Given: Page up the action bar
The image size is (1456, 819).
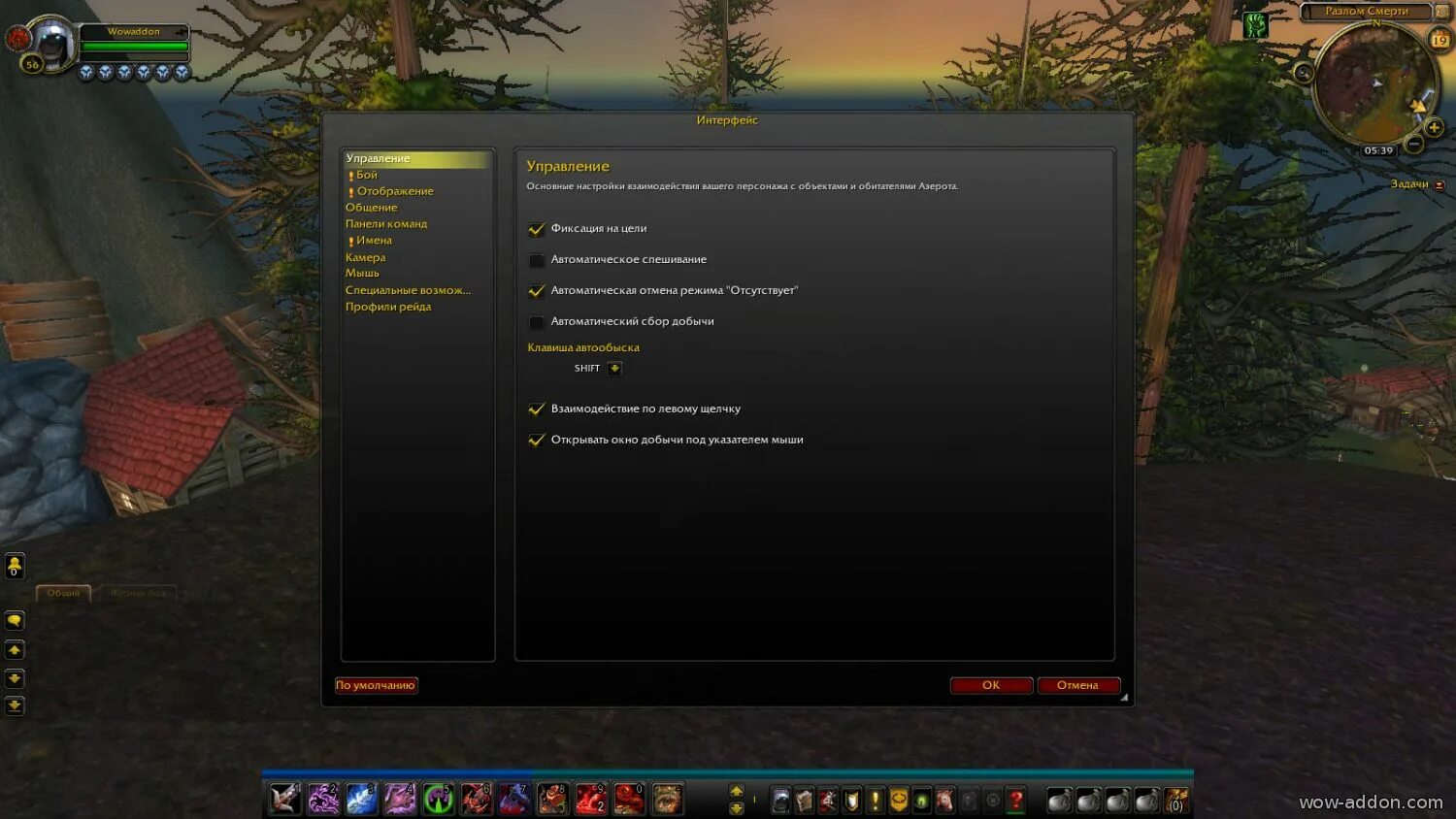Looking at the screenshot, I should click(737, 792).
